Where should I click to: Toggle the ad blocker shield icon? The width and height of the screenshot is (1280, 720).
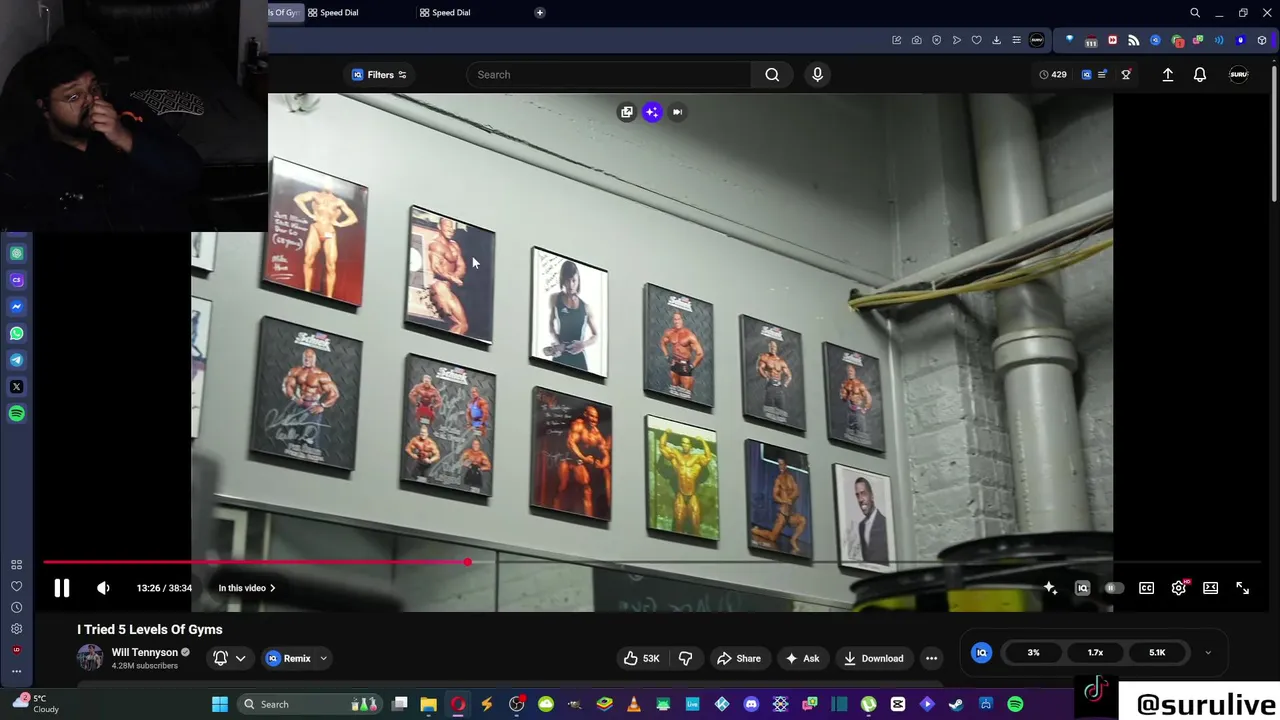(936, 40)
